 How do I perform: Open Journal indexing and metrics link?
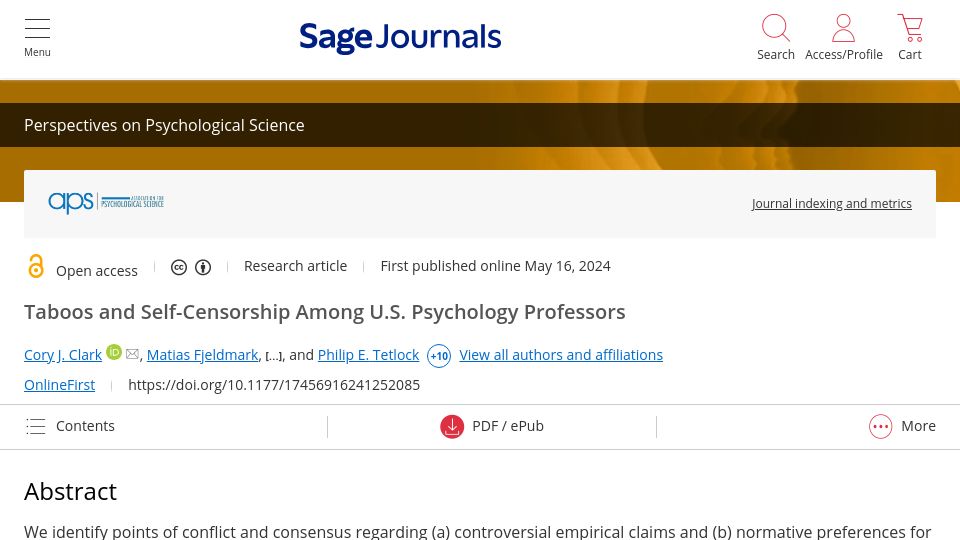pyautogui.click(x=831, y=203)
